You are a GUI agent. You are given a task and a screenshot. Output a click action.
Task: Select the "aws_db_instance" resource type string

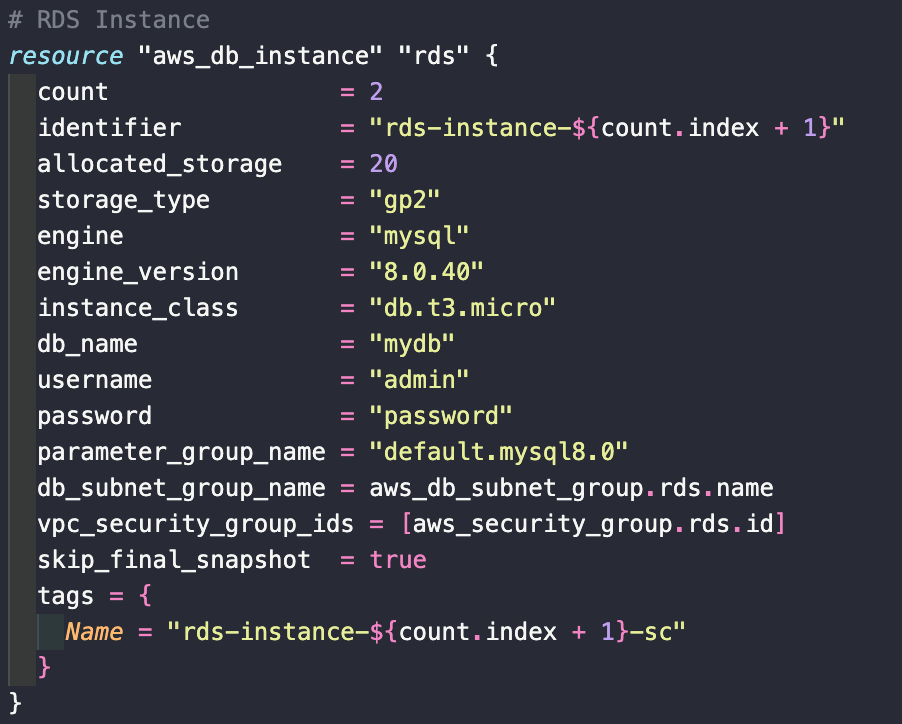pos(260,56)
